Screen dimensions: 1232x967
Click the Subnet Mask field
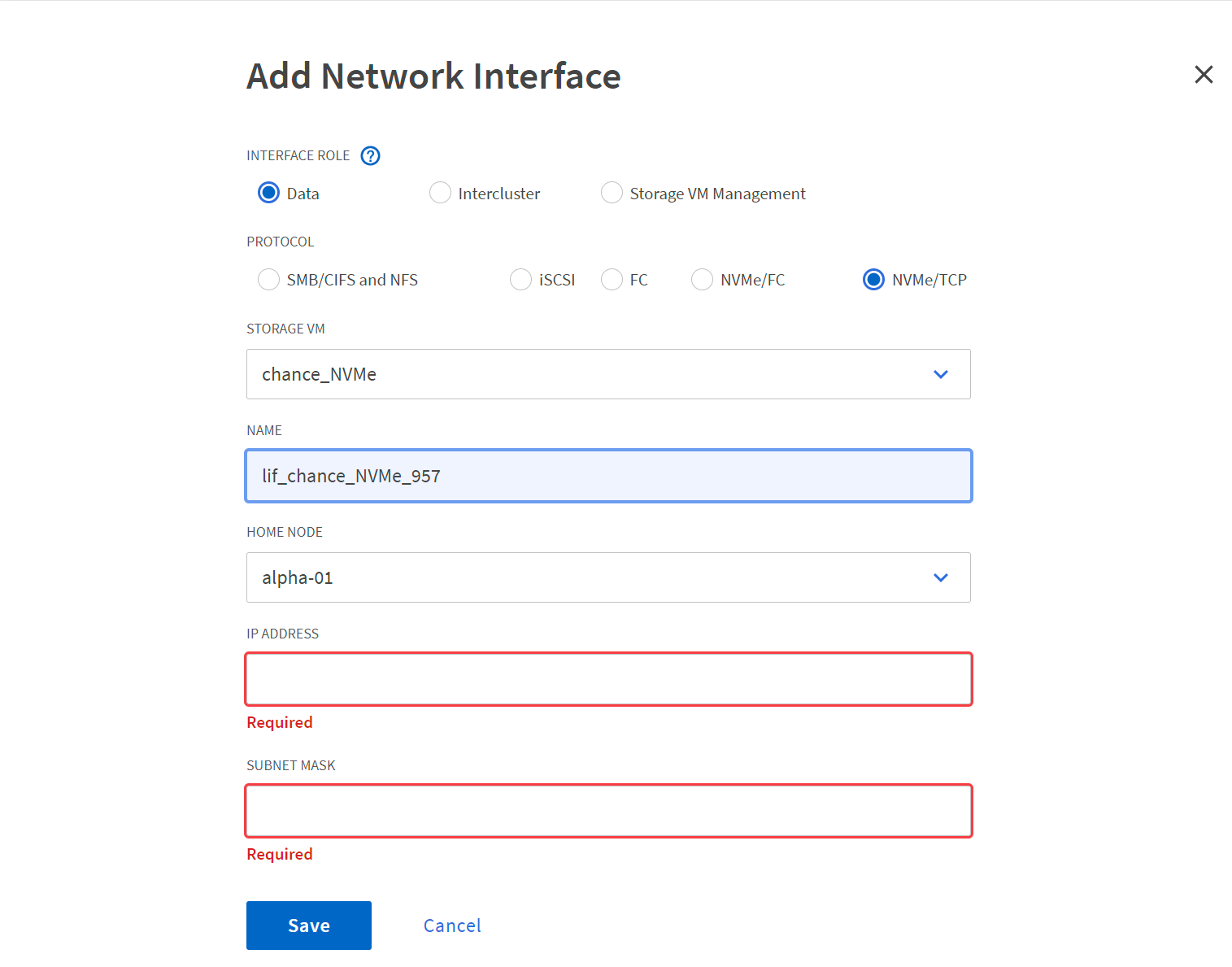tap(608, 811)
